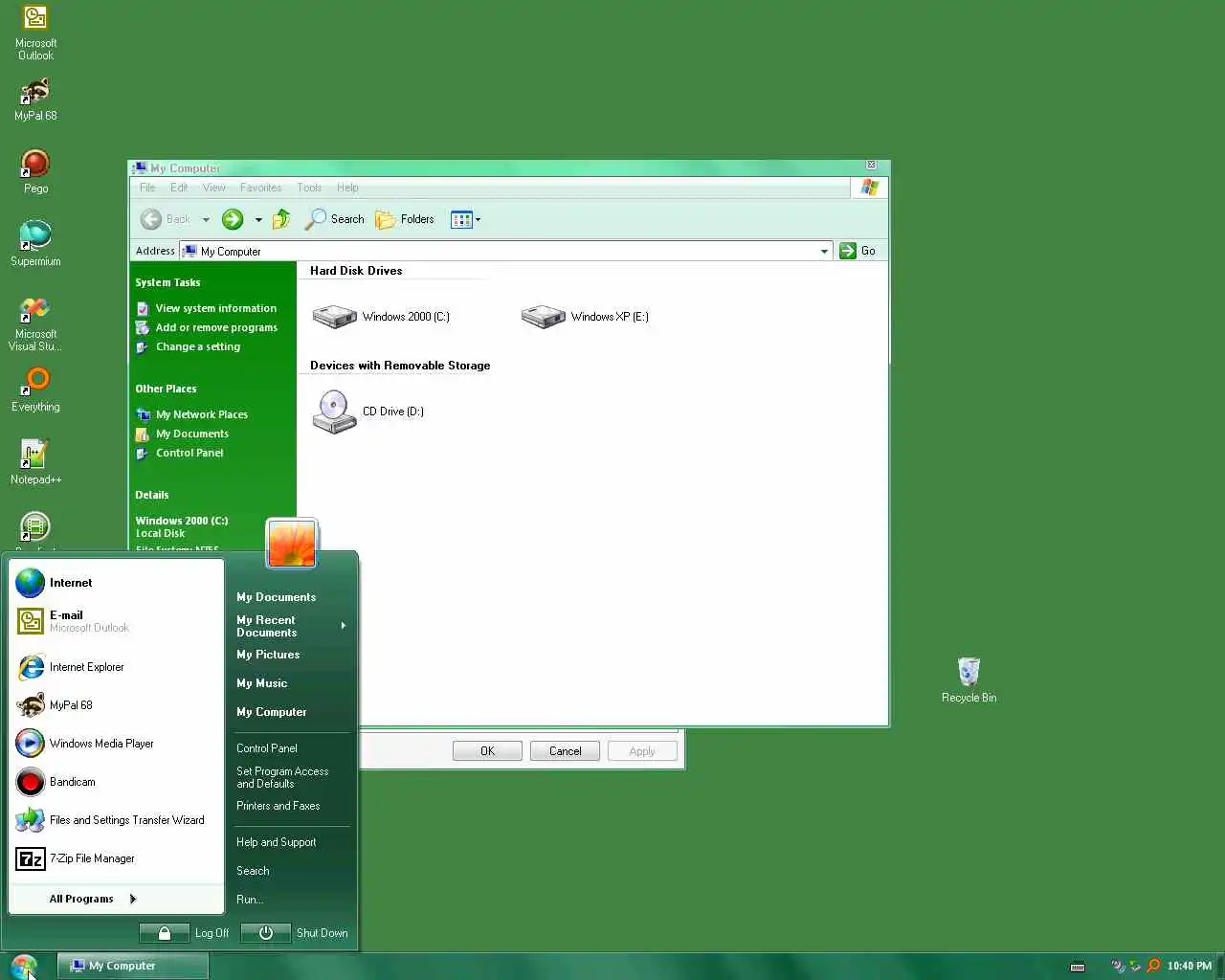Launch Windows Media Player
This screenshot has height=980, width=1225.
[x=116, y=744]
